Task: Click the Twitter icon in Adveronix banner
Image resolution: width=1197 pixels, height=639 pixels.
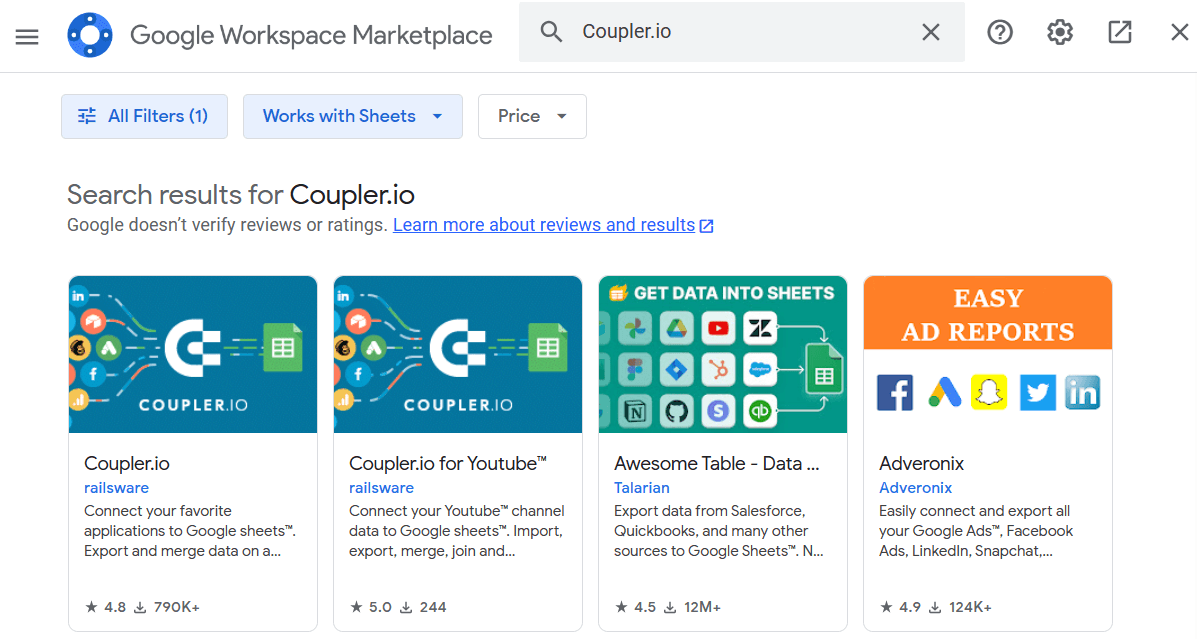Action: (x=1037, y=392)
